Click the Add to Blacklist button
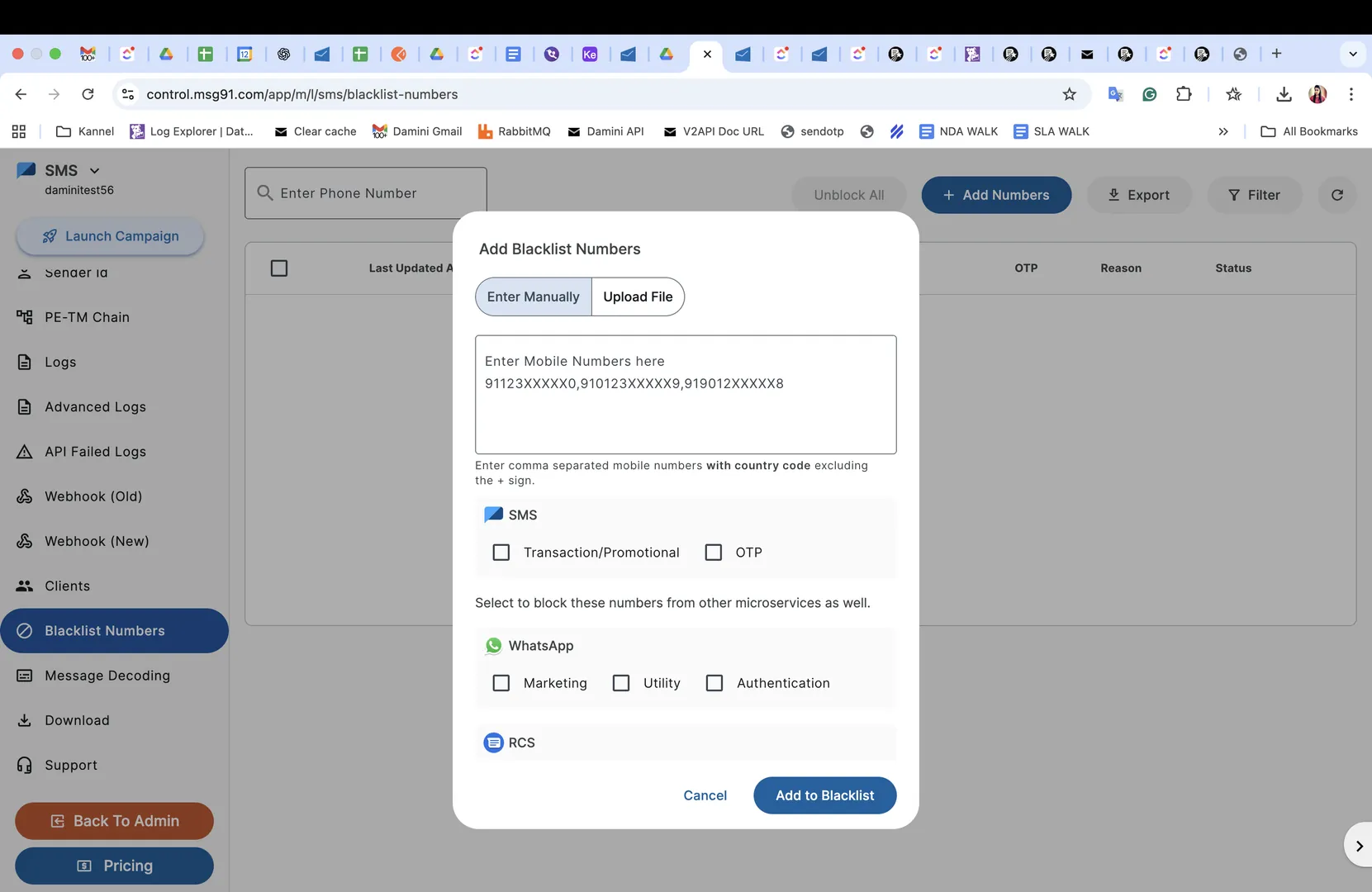This screenshot has width=1372, height=892. (824, 795)
